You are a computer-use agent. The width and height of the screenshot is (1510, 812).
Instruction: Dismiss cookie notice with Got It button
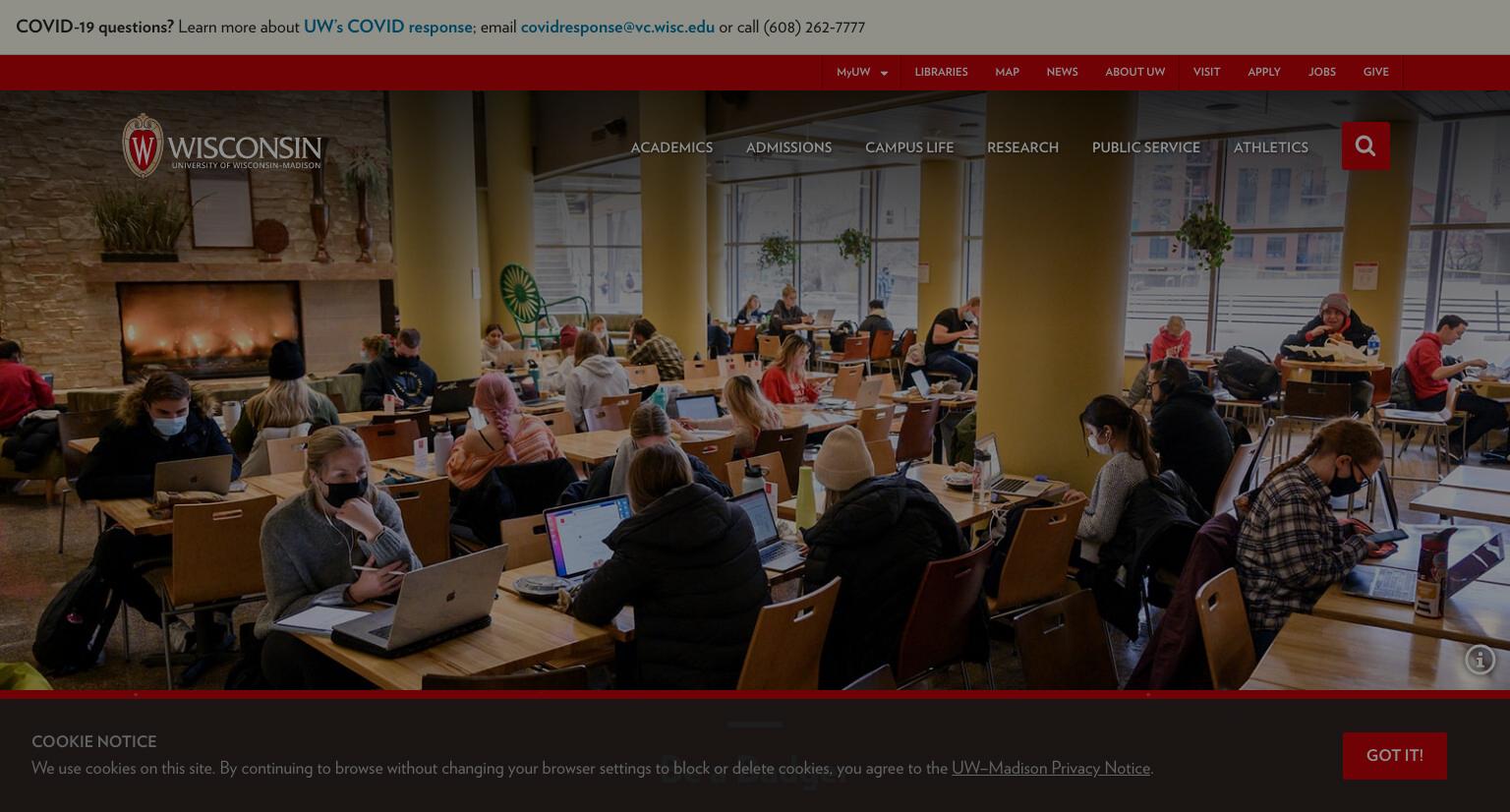[x=1394, y=755]
